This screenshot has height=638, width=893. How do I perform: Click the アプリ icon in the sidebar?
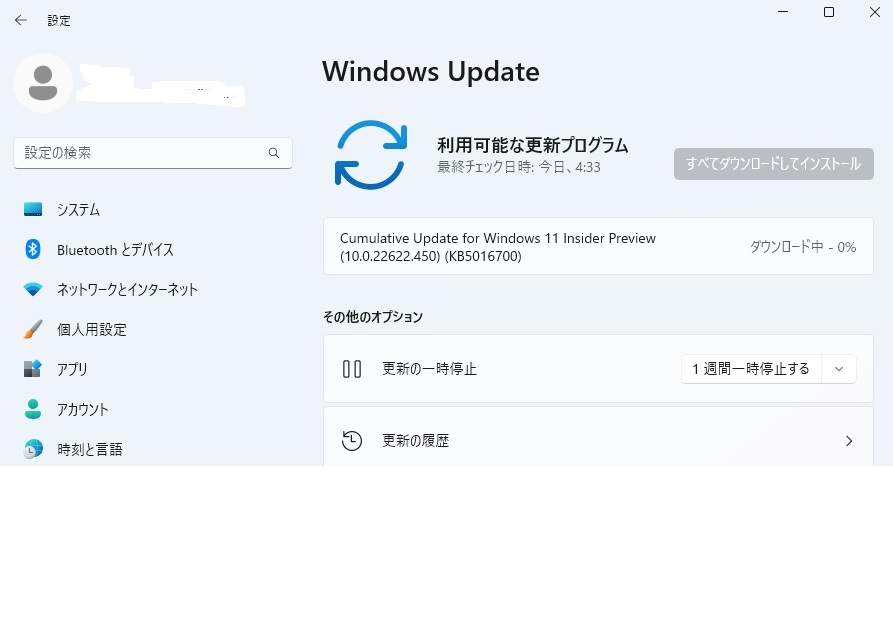(33, 369)
